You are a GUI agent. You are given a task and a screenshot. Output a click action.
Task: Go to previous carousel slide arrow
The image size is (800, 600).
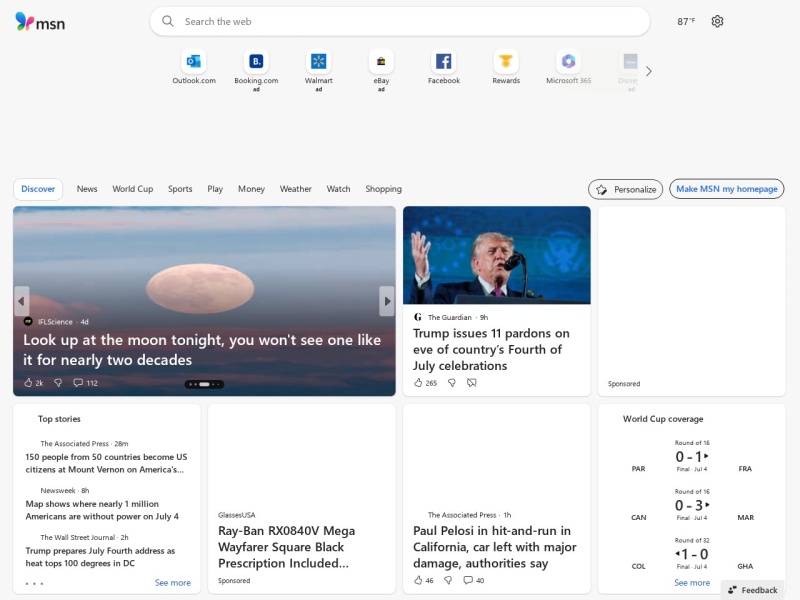pos(21,301)
